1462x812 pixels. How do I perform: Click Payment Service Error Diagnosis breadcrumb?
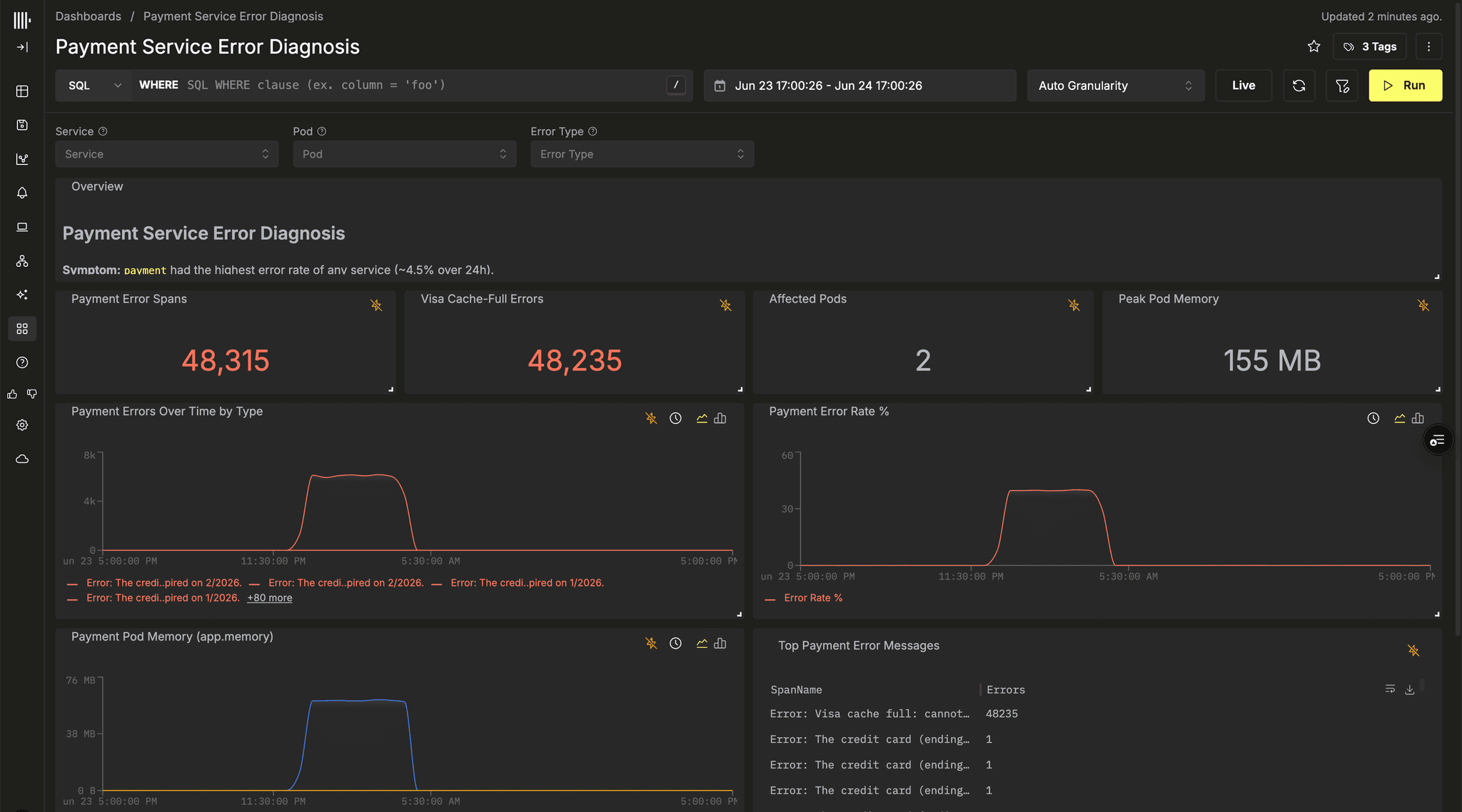233,16
